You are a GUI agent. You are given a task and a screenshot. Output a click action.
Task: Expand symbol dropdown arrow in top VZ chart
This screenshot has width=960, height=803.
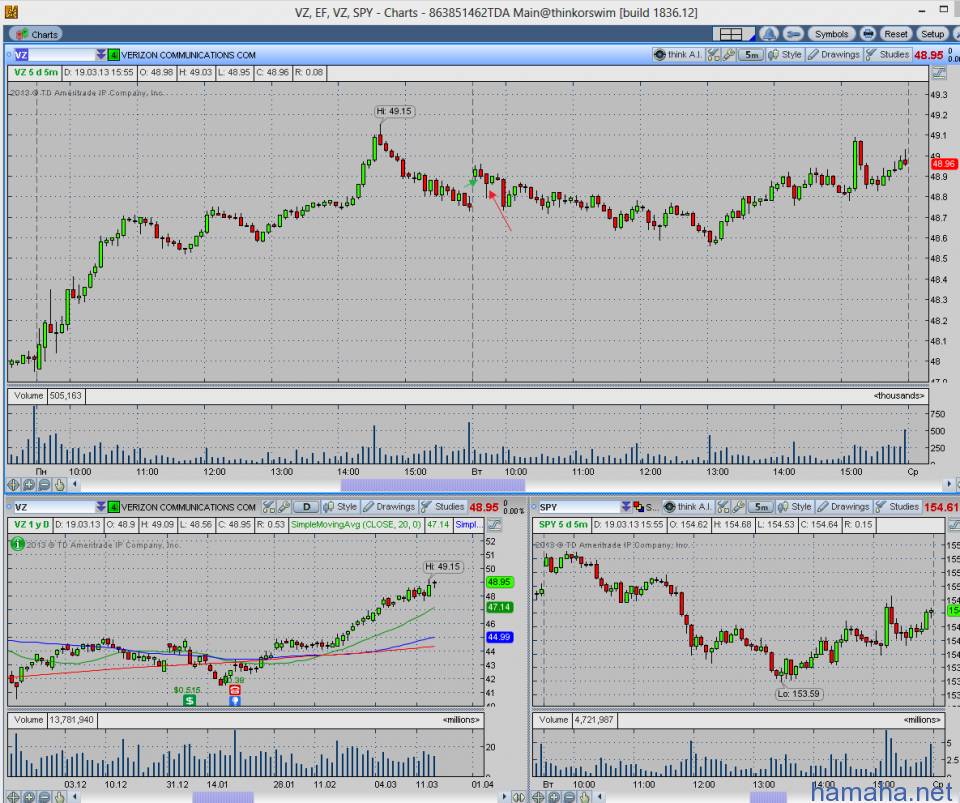point(101,55)
